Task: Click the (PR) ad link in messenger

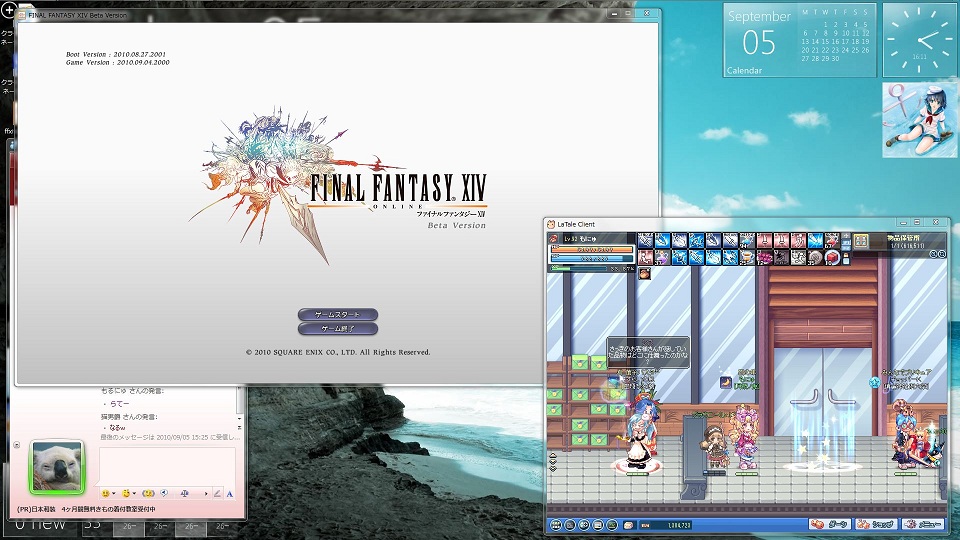Action: (x=86, y=509)
